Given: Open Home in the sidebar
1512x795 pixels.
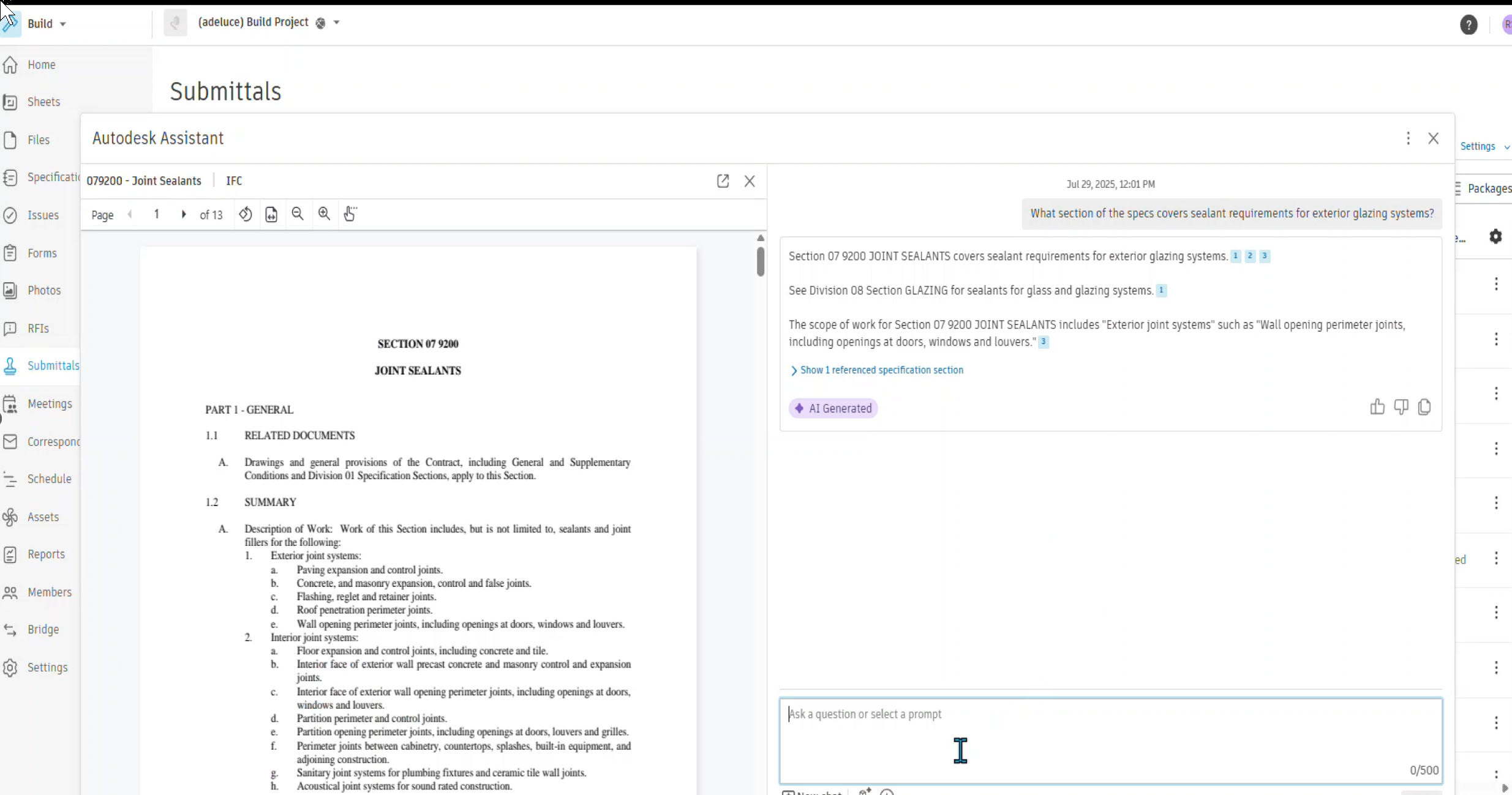Looking at the screenshot, I should click(x=40, y=65).
